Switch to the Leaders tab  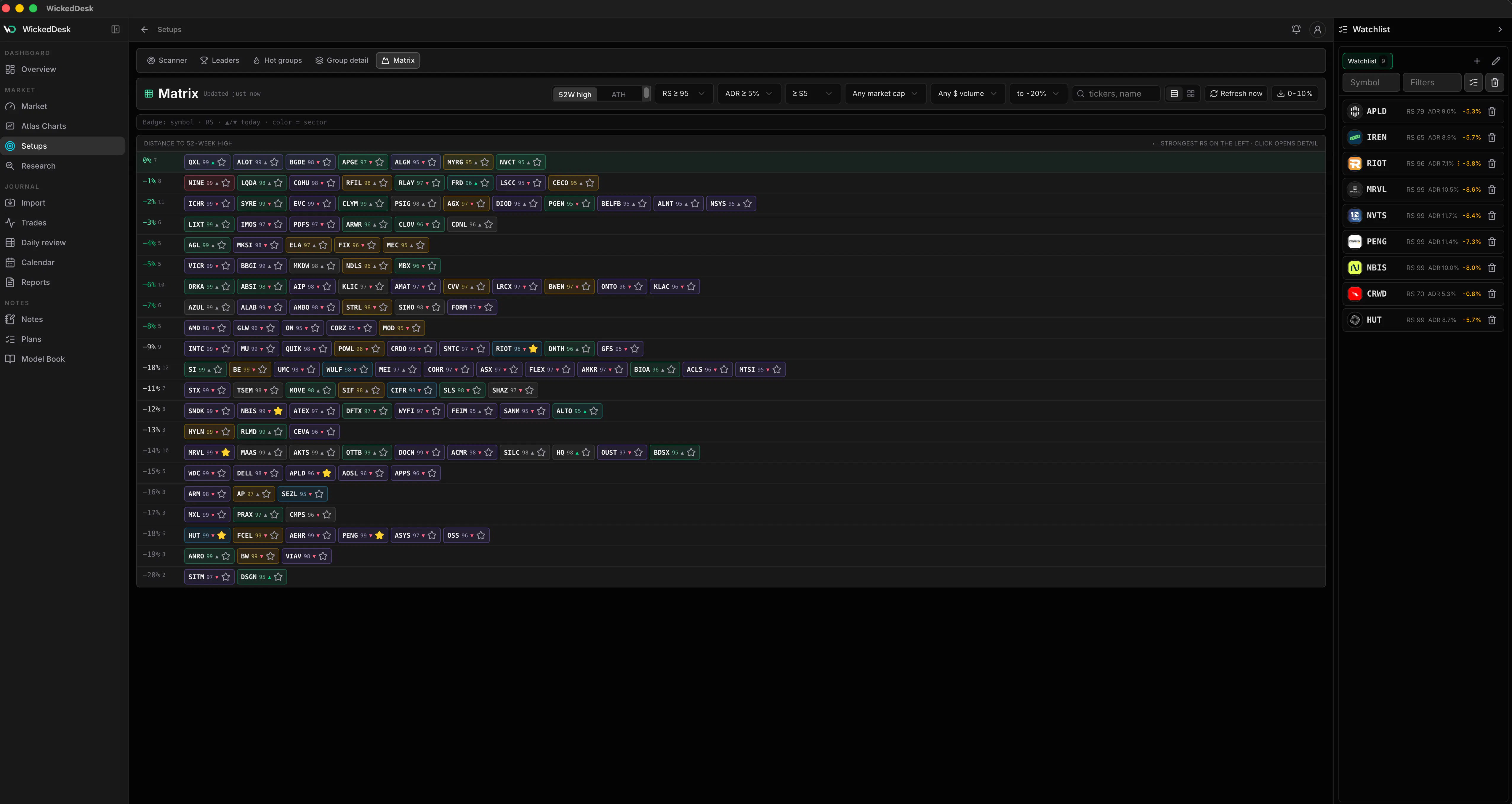coord(220,60)
